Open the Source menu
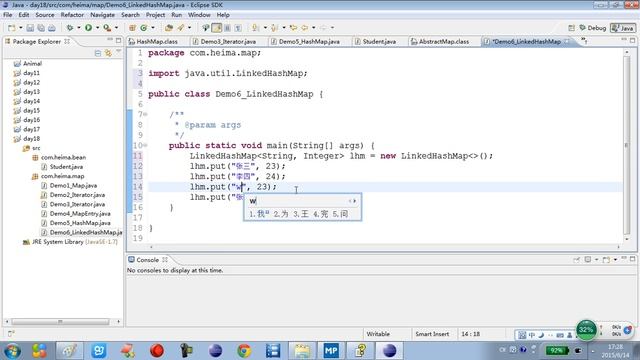The width and height of the screenshot is (640, 360). click(44, 15)
